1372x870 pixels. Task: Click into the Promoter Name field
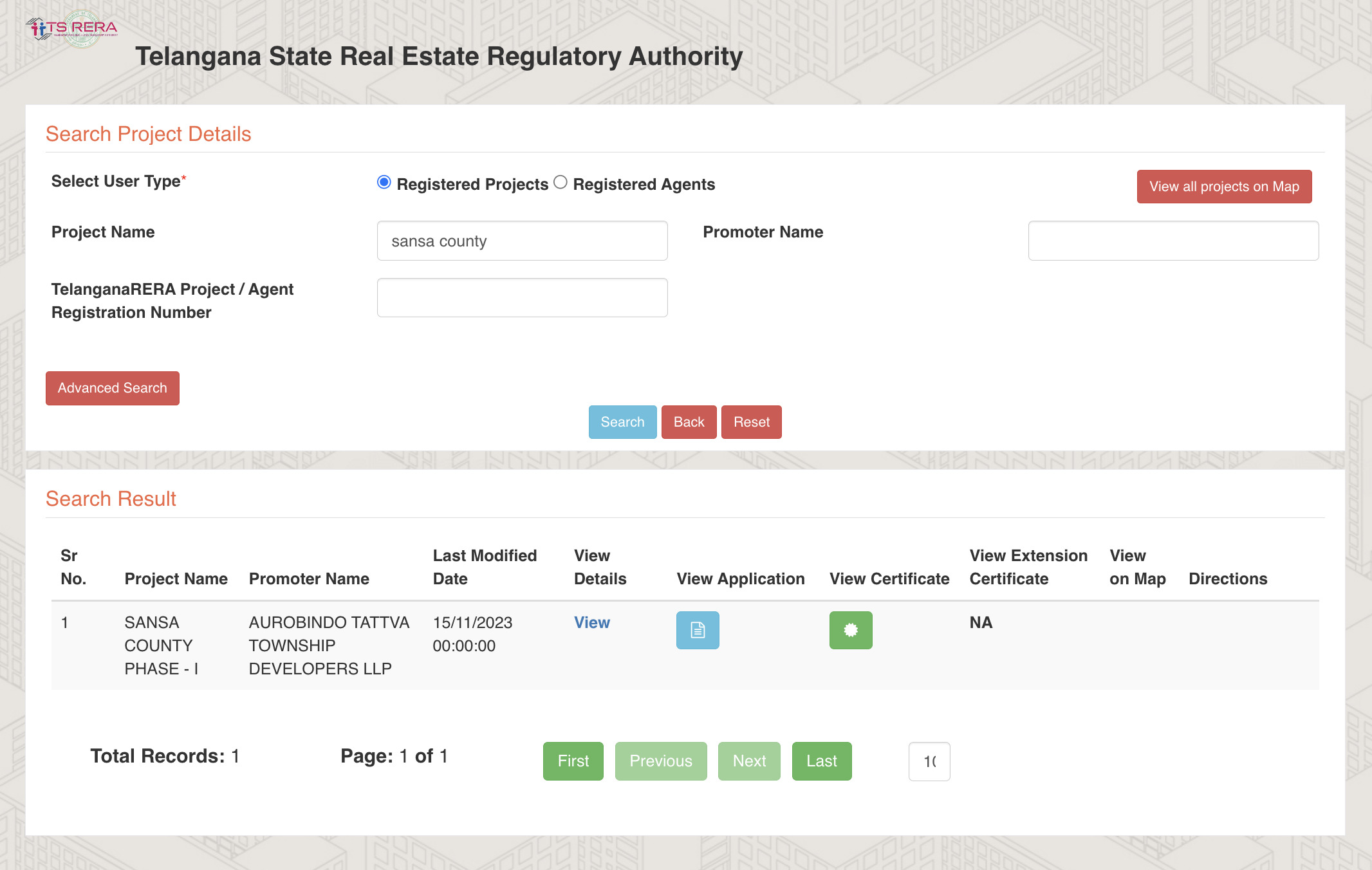[1173, 241]
